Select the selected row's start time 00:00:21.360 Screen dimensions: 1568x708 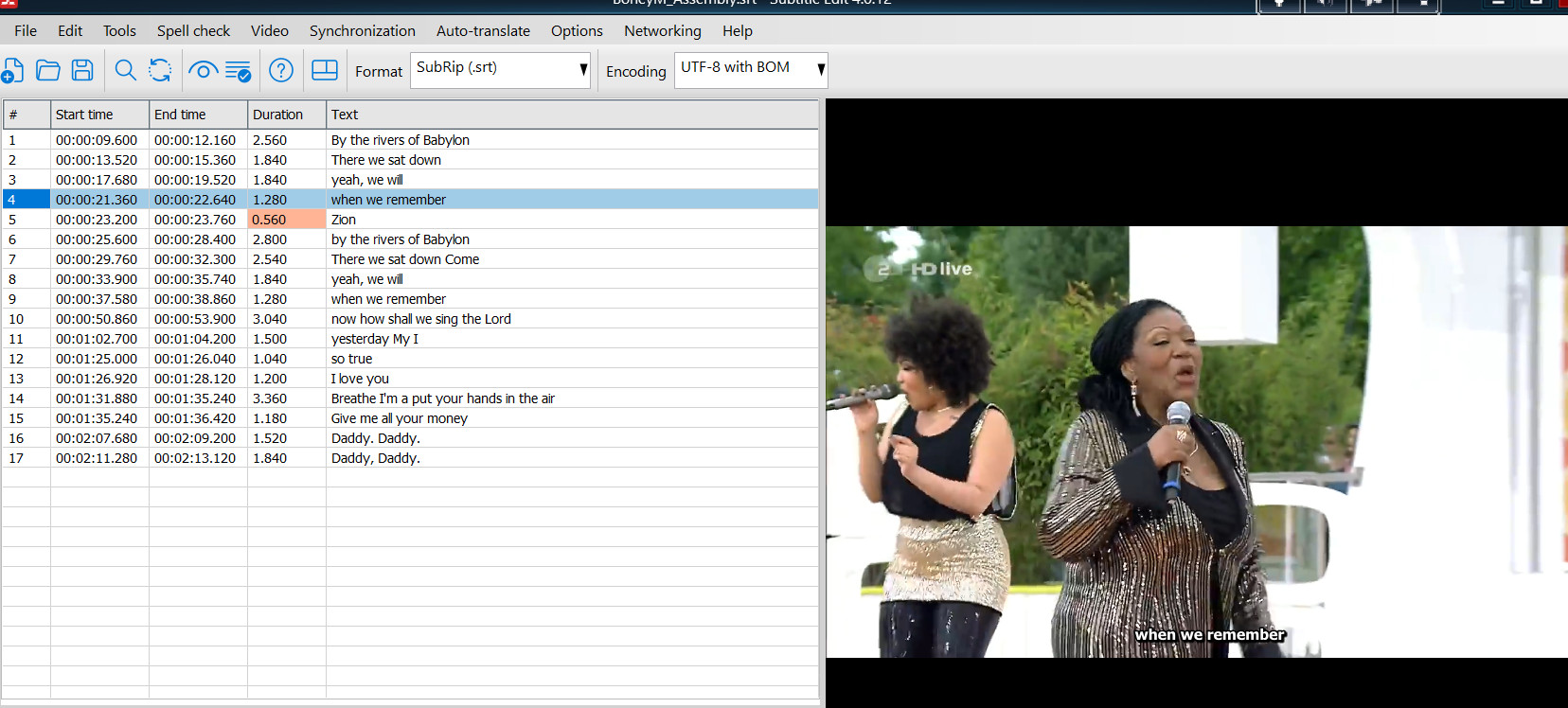97,200
